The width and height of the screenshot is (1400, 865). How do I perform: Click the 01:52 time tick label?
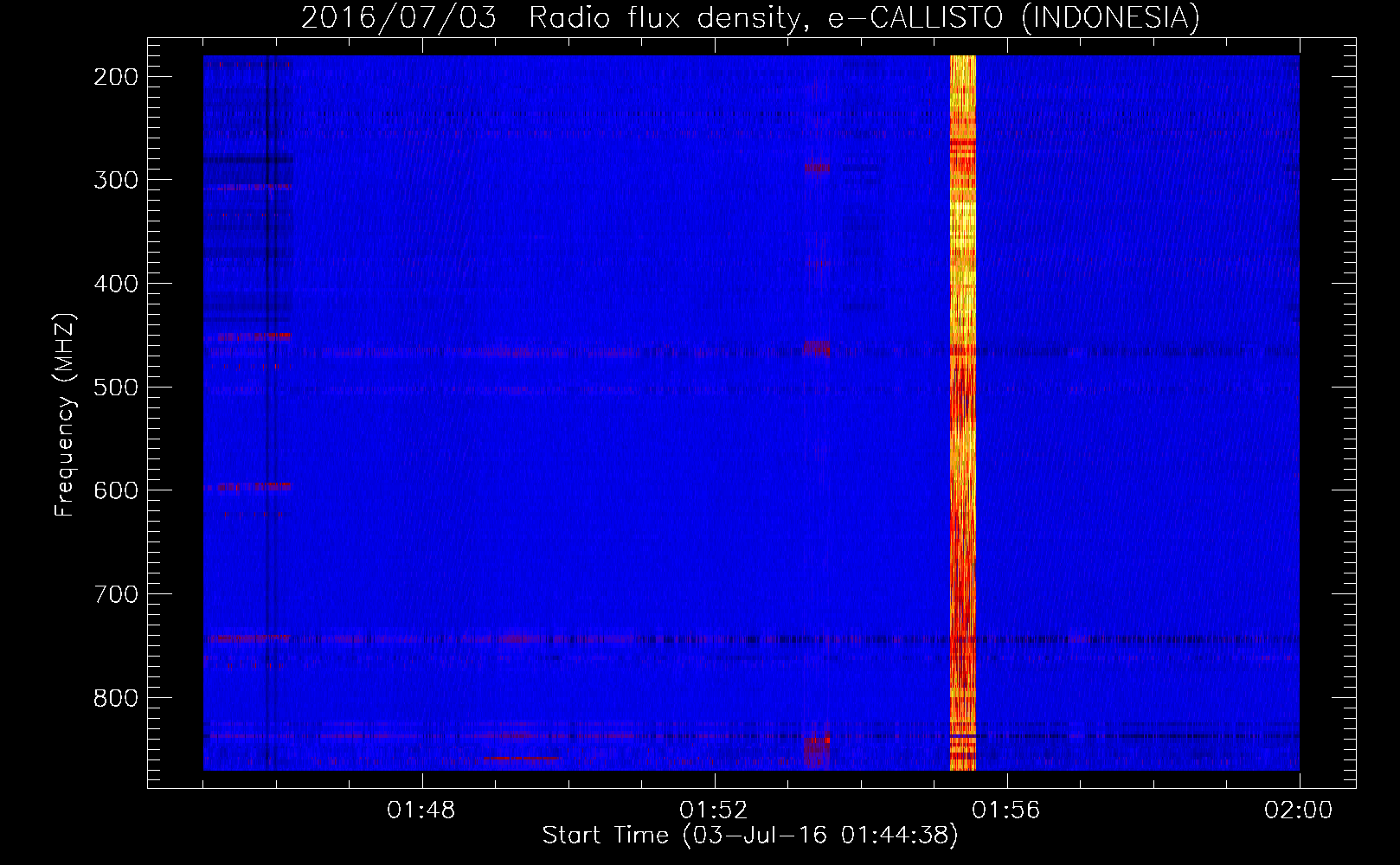tap(714, 811)
